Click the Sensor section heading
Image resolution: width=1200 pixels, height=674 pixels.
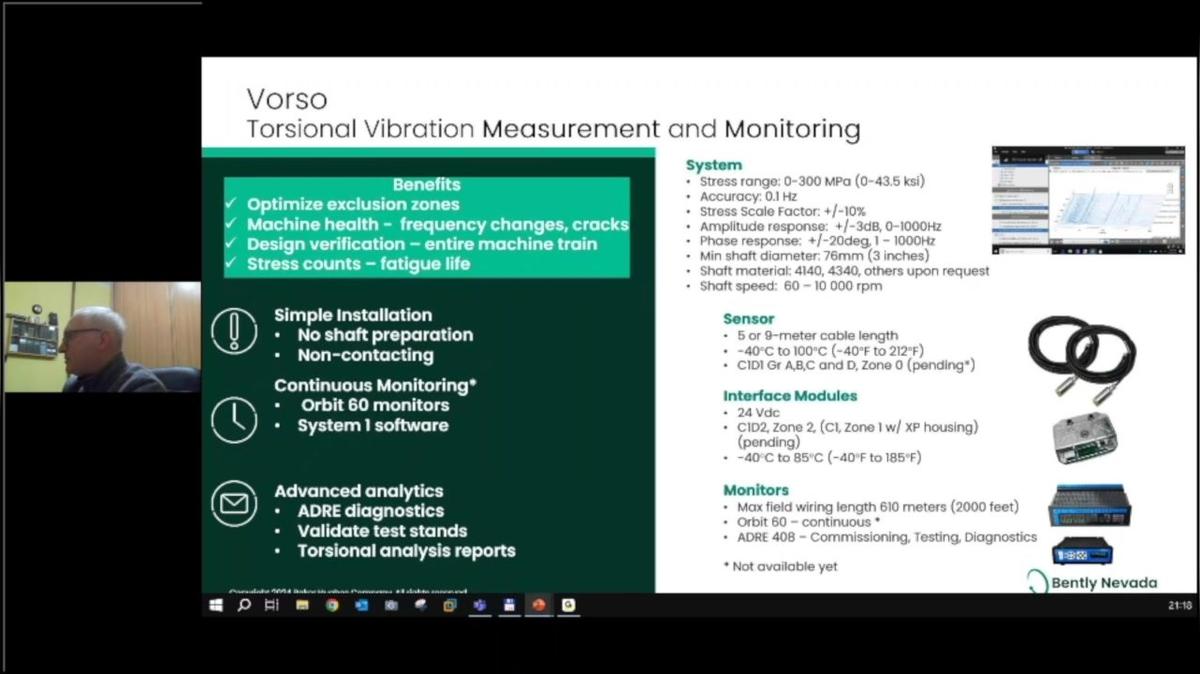pos(749,319)
